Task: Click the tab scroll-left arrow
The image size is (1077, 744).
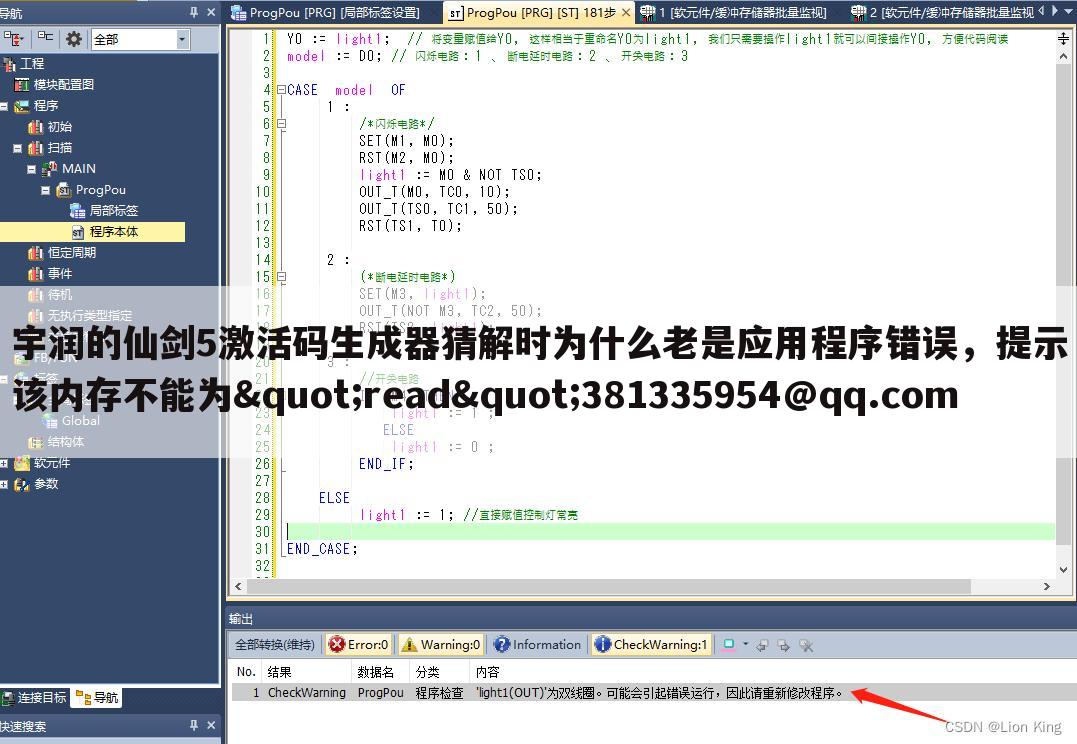Action: point(1042,11)
